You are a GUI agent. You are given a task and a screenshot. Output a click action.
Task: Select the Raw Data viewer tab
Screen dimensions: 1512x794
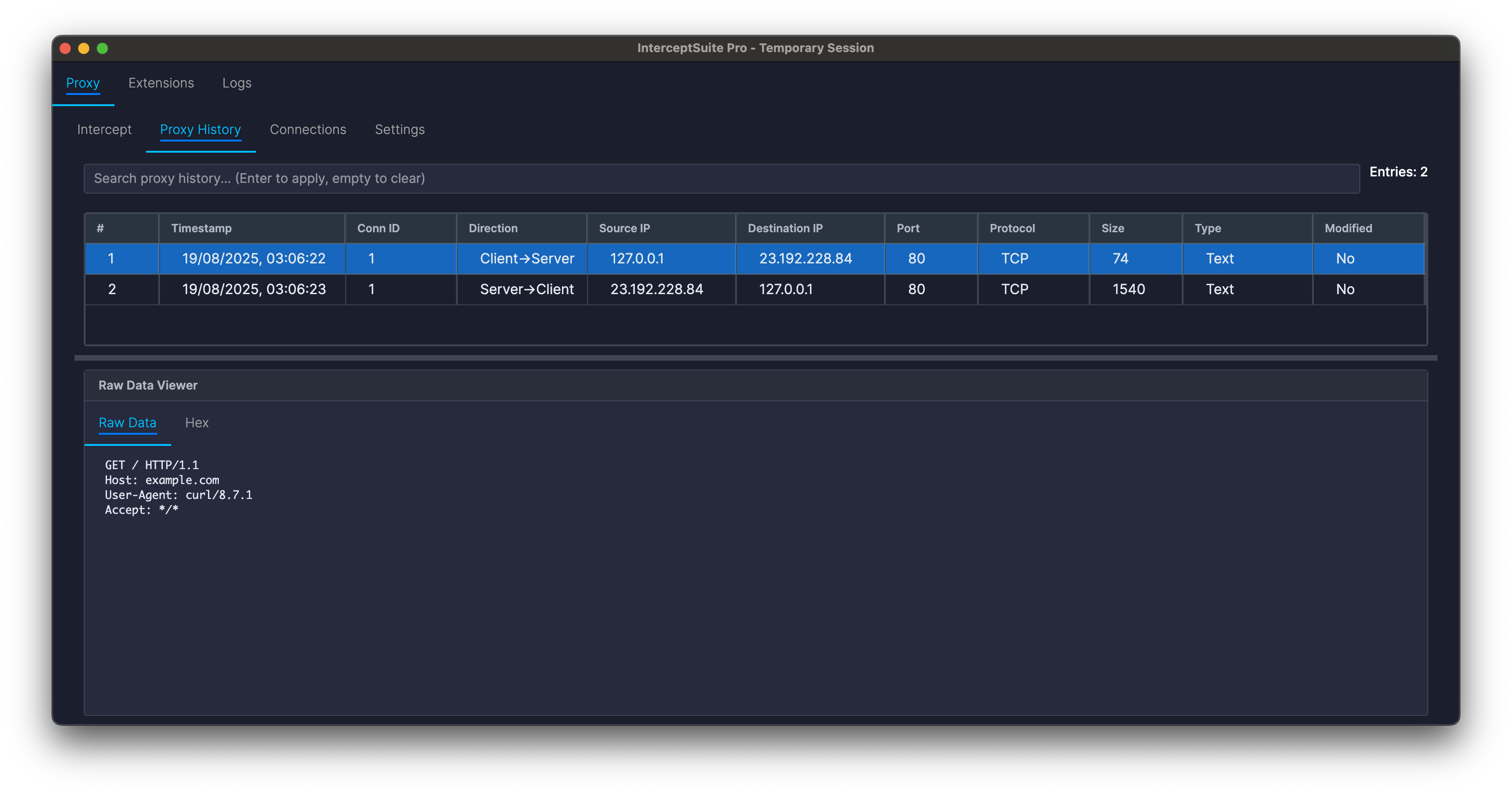(127, 422)
